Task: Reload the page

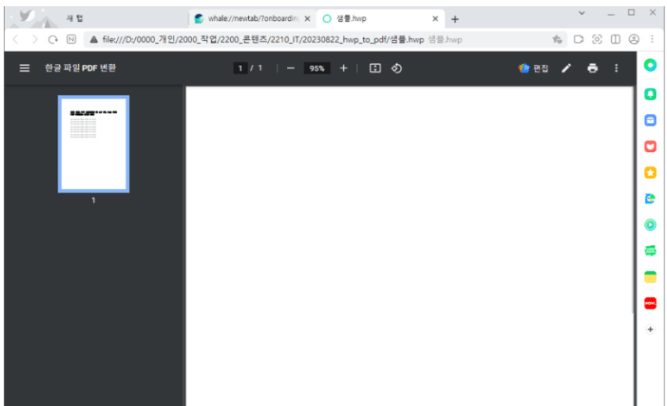Action: [53, 40]
